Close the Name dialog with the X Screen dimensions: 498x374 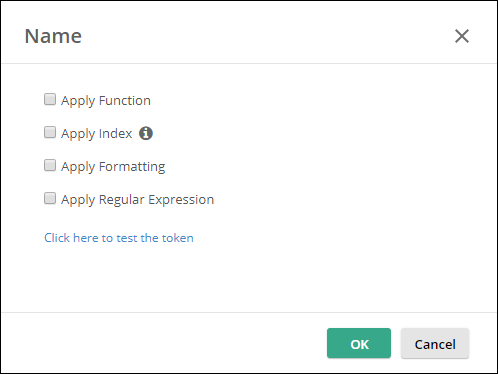click(x=462, y=36)
